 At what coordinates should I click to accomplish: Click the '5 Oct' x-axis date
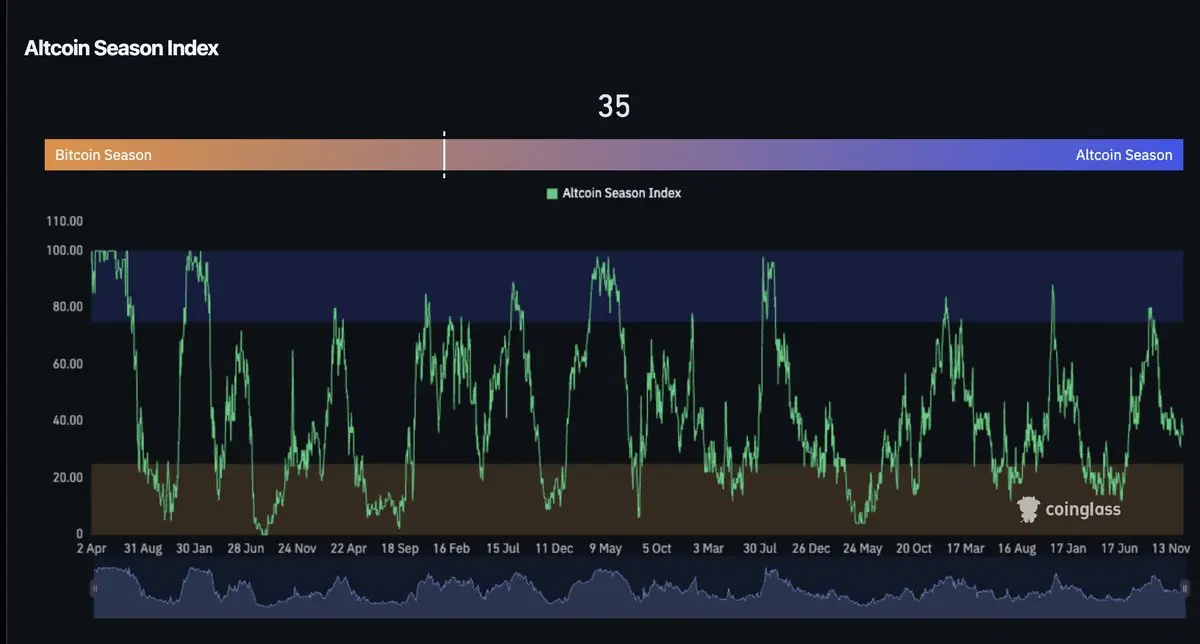(657, 549)
